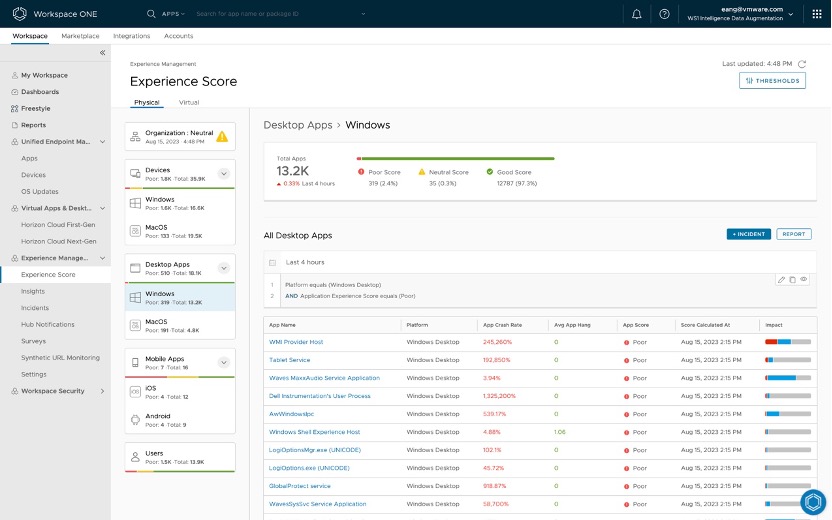Image resolution: width=832 pixels, height=520 pixels.
Task: Toggle filter visibility eye icon
Action: (x=804, y=279)
